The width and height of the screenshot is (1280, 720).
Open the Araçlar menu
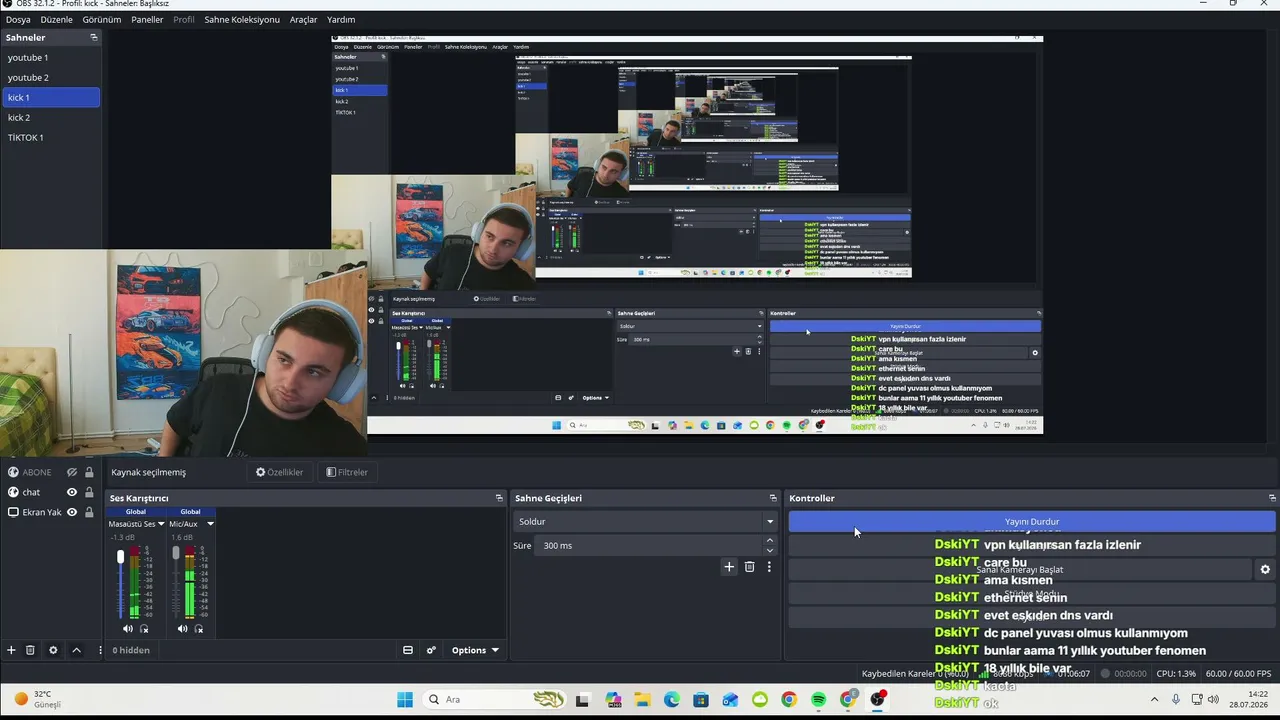coord(303,19)
